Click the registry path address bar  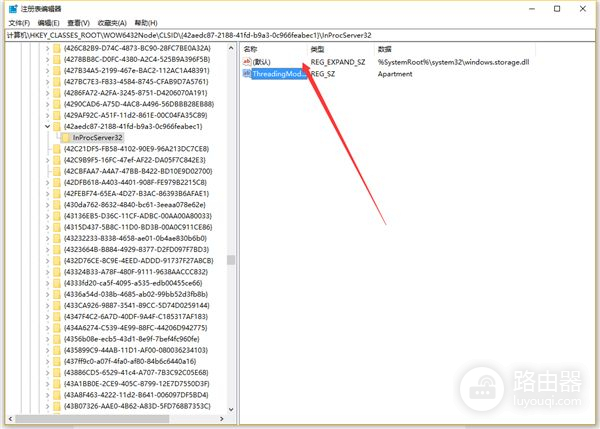(x=300, y=36)
